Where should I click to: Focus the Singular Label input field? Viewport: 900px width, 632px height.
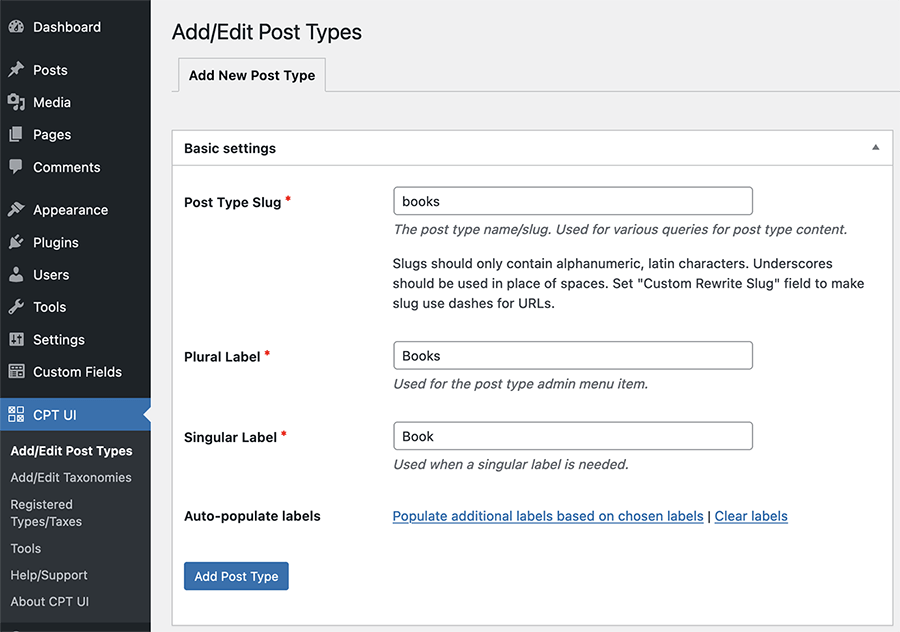click(573, 436)
